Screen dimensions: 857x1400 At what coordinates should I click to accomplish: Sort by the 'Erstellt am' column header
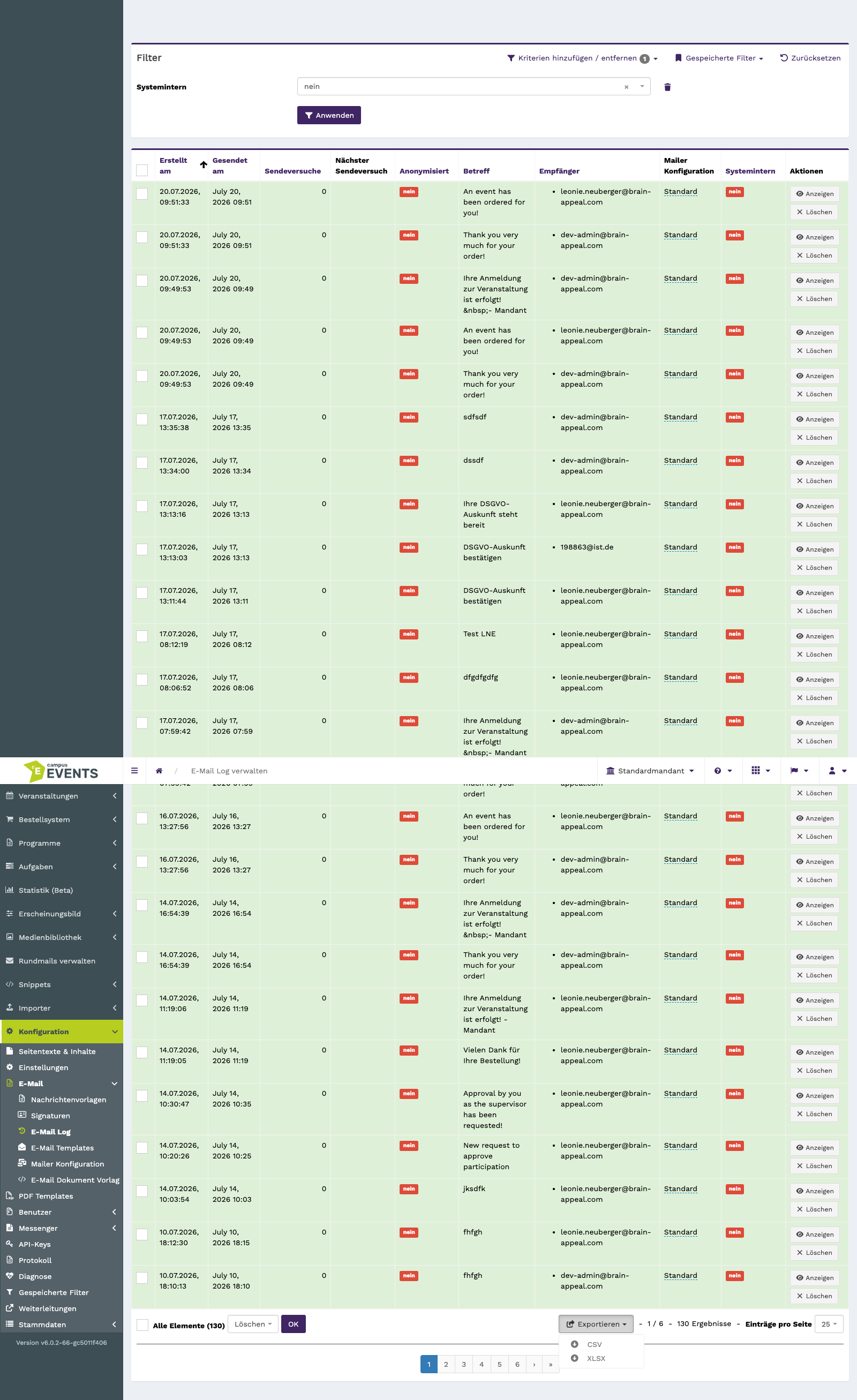tap(174, 165)
